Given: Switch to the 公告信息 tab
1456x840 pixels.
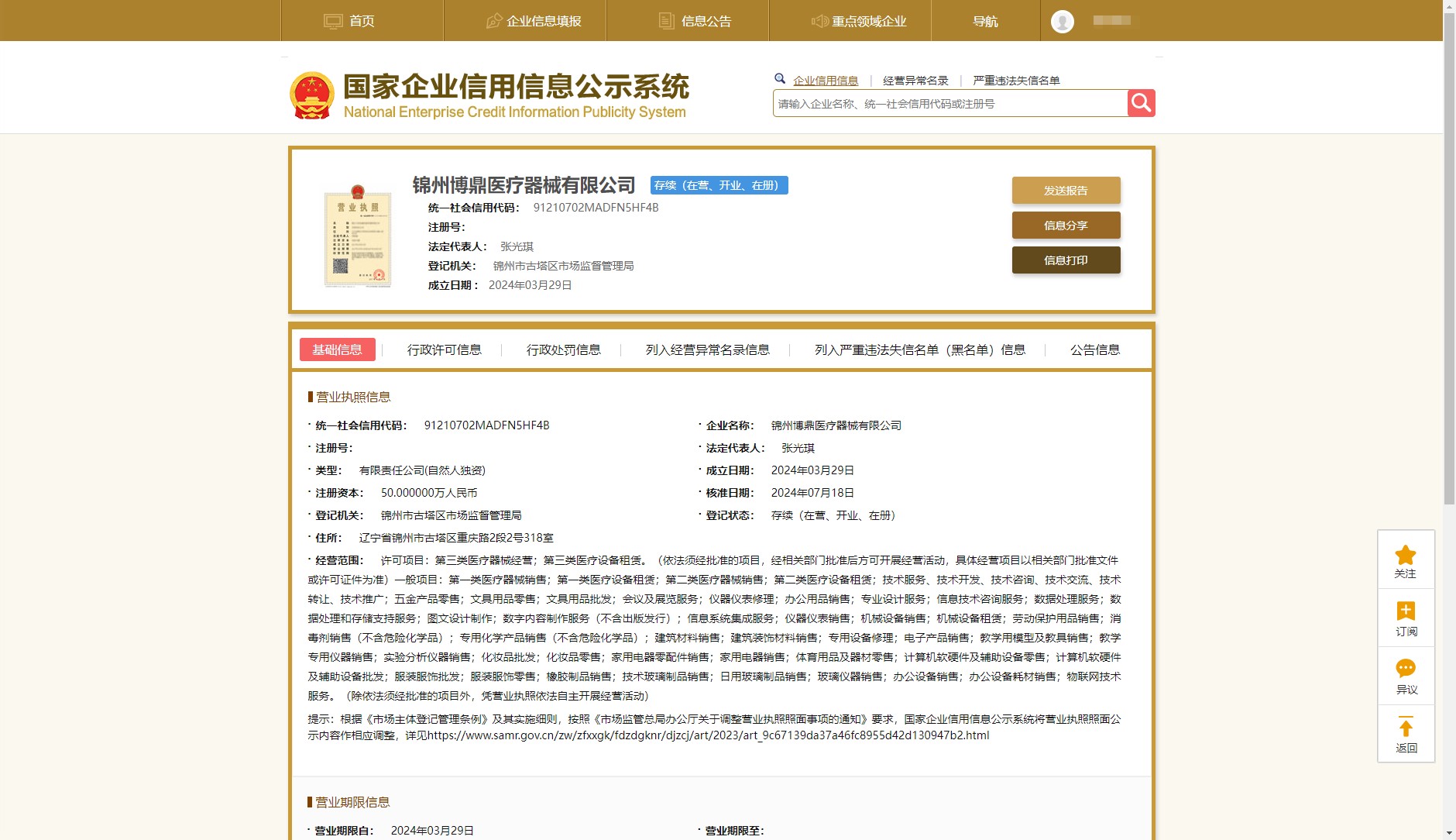Looking at the screenshot, I should (x=1095, y=349).
